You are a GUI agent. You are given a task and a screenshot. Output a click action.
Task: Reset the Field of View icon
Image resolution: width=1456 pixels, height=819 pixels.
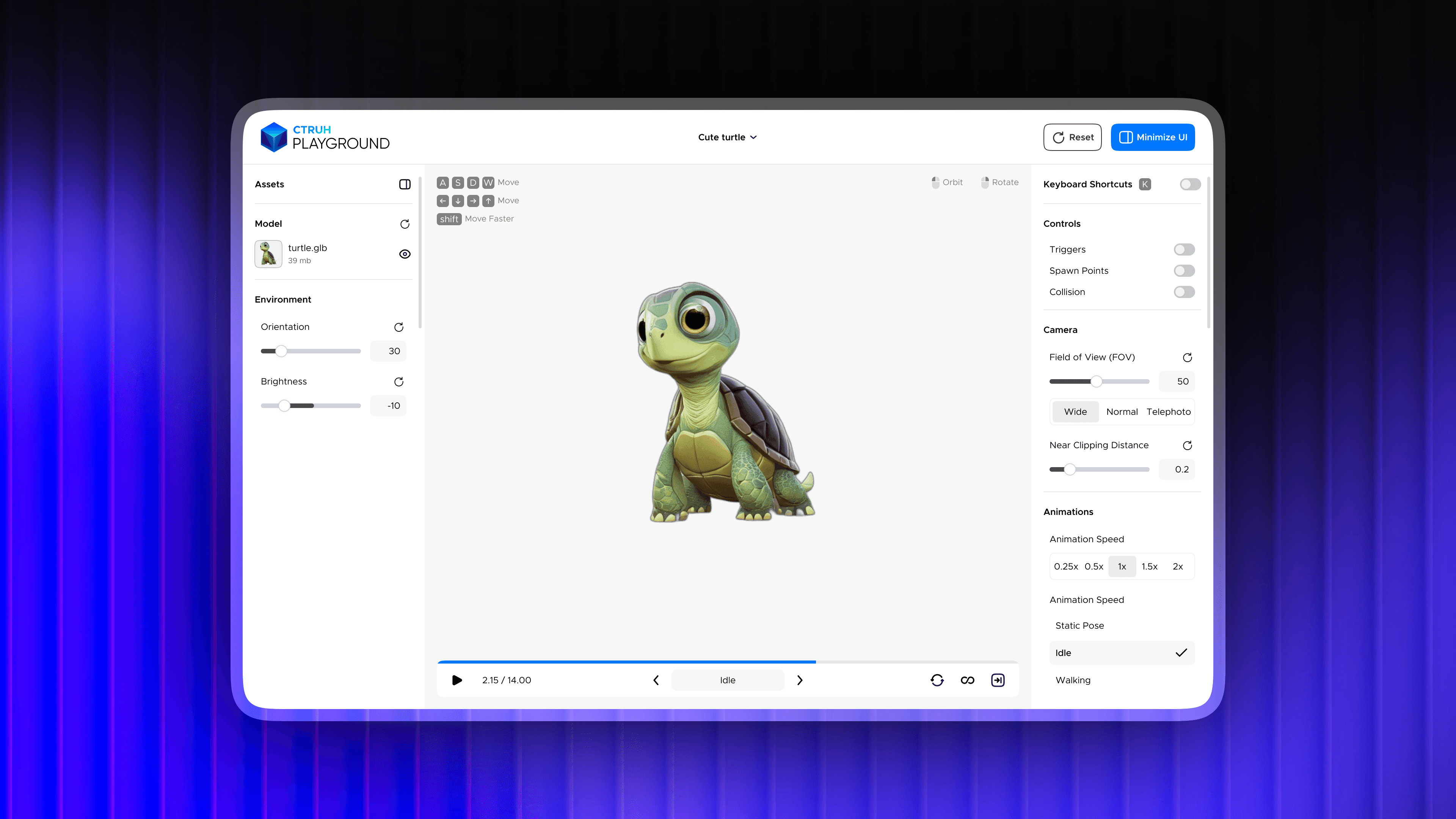point(1187,357)
